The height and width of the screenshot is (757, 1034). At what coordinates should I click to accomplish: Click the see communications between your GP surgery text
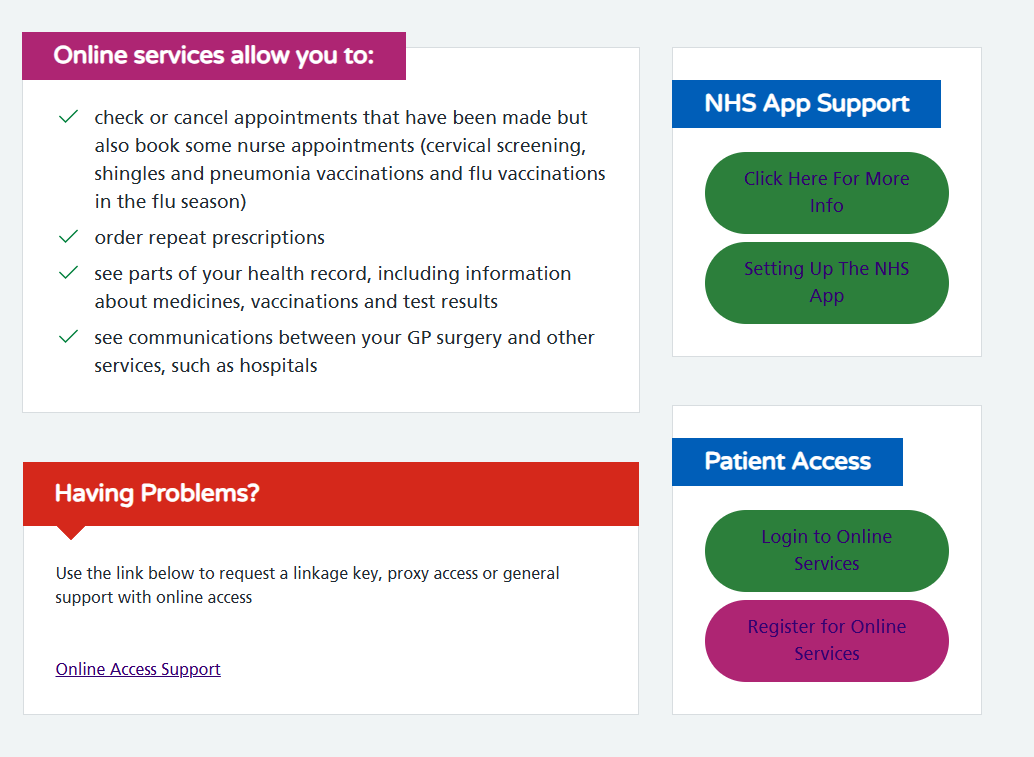(344, 338)
